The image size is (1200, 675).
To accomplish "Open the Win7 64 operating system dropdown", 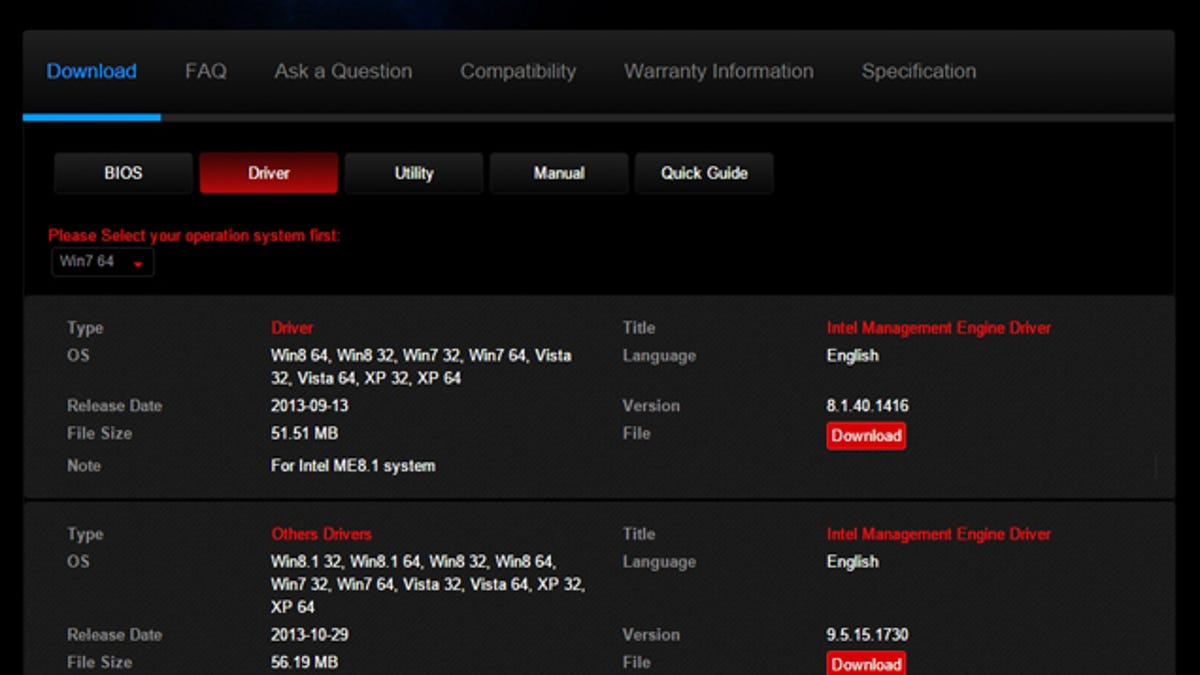I will pyautogui.click(x=103, y=262).
